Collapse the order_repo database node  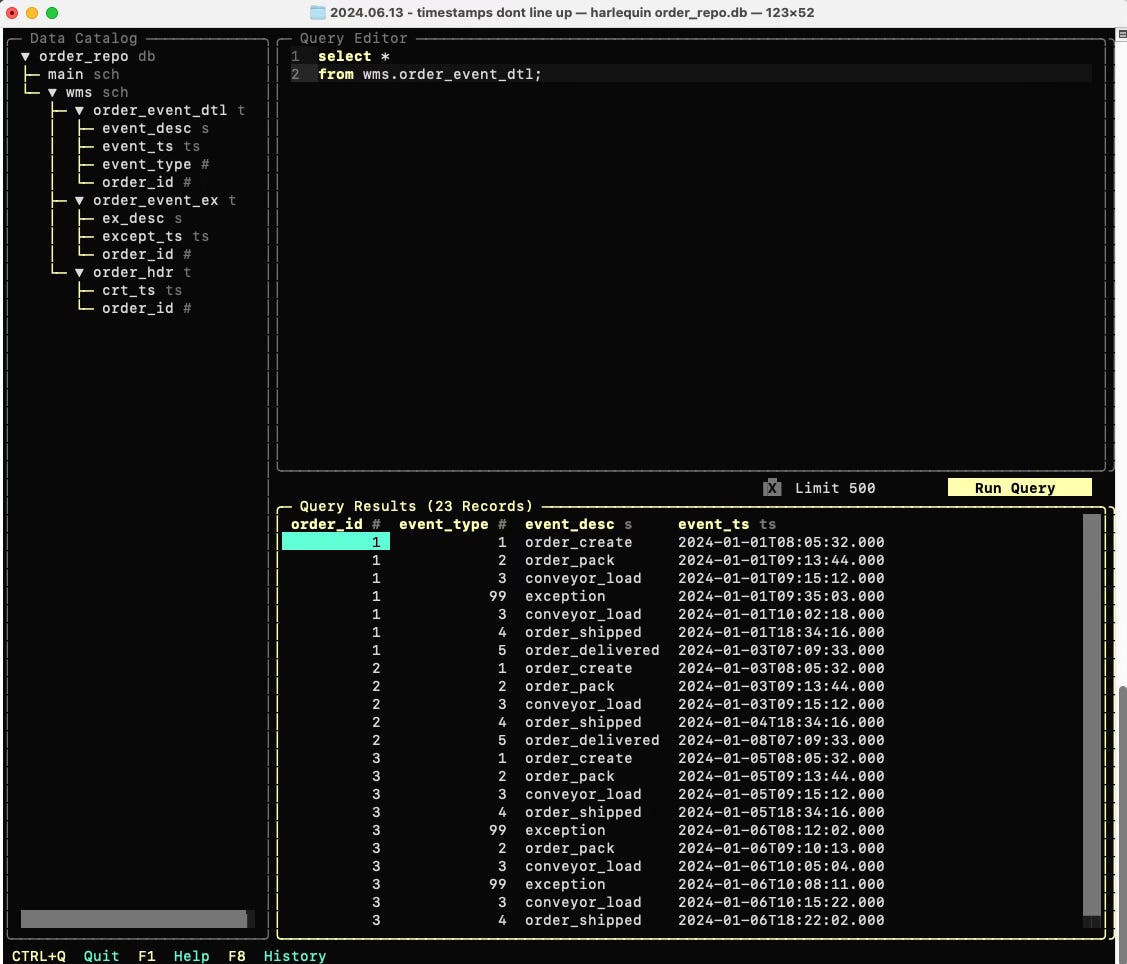point(25,57)
